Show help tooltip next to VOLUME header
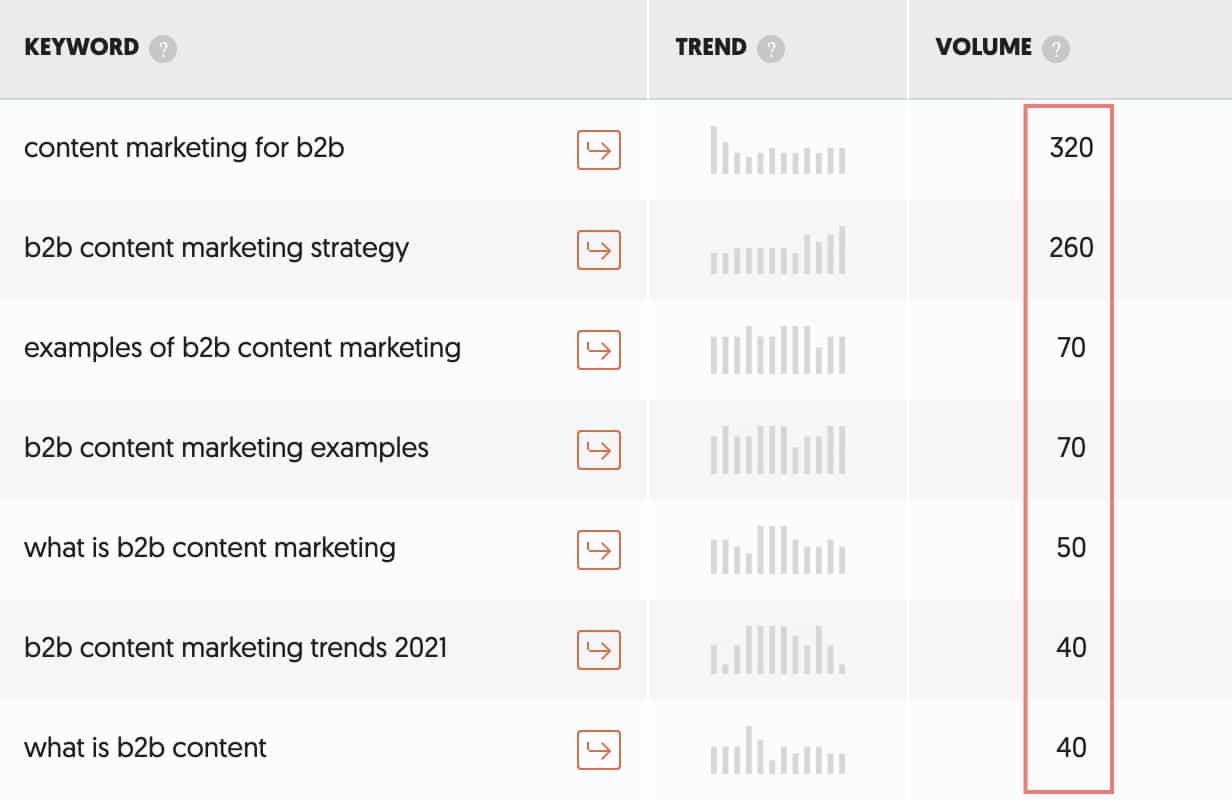1232x800 pixels. tap(1056, 49)
